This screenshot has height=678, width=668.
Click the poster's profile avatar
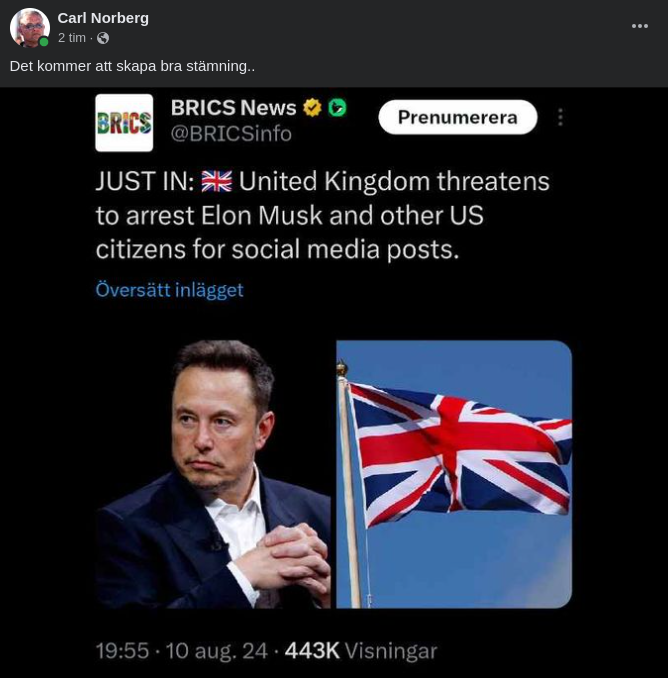pyautogui.click(x=29, y=28)
